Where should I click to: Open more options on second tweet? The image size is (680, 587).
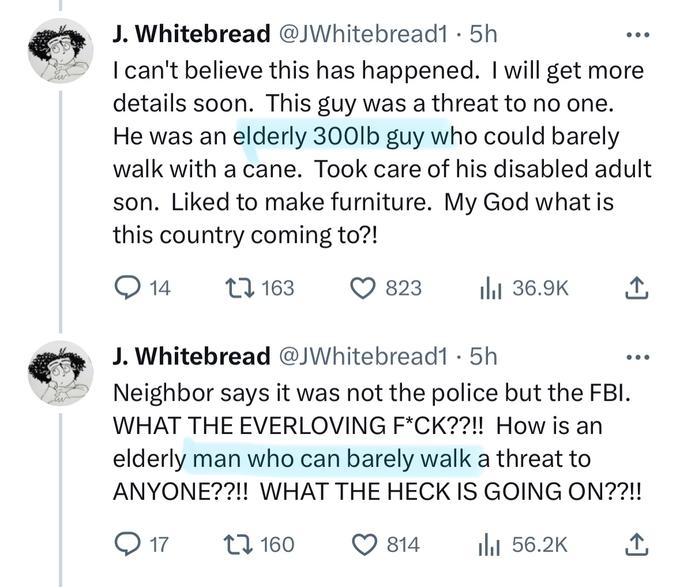[637, 356]
